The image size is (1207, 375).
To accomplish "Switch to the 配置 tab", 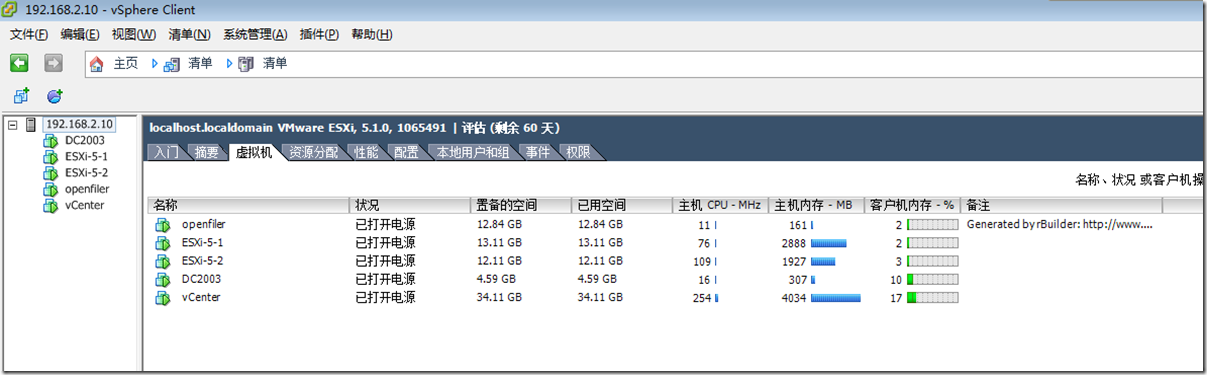I will click(x=406, y=153).
